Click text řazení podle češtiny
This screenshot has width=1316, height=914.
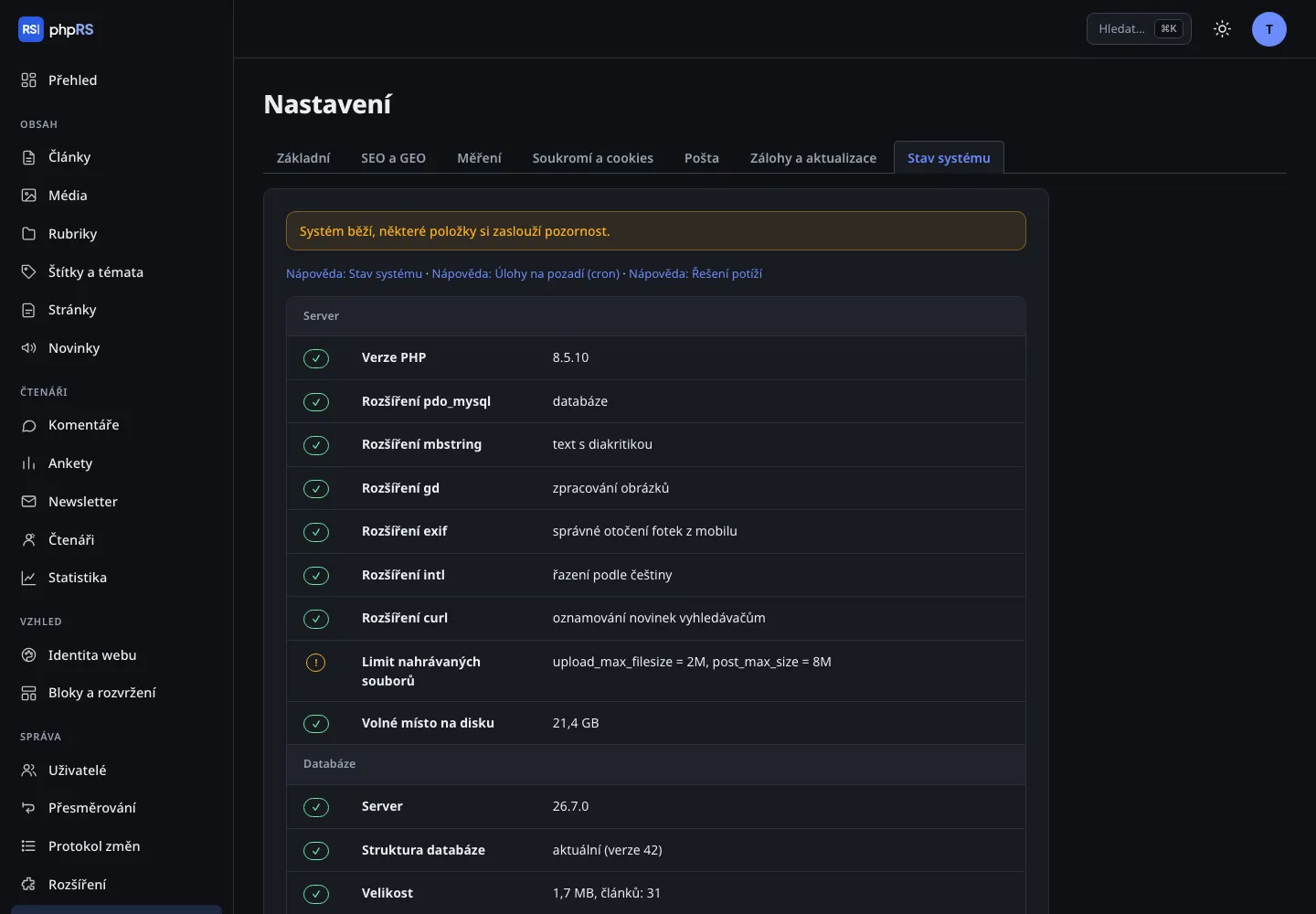point(612,575)
